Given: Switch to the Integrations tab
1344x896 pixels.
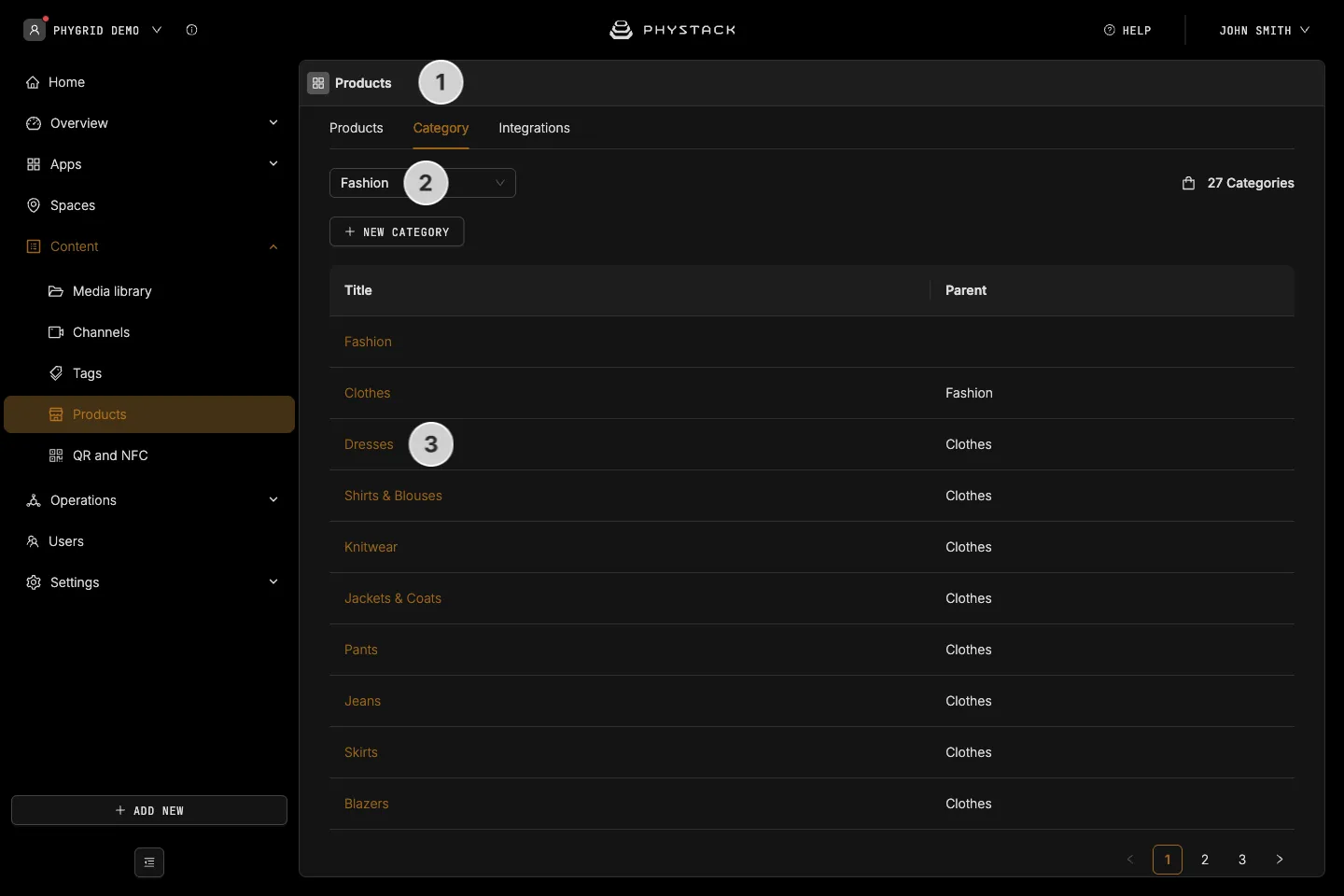Looking at the screenshot, I should coord(535,128).
